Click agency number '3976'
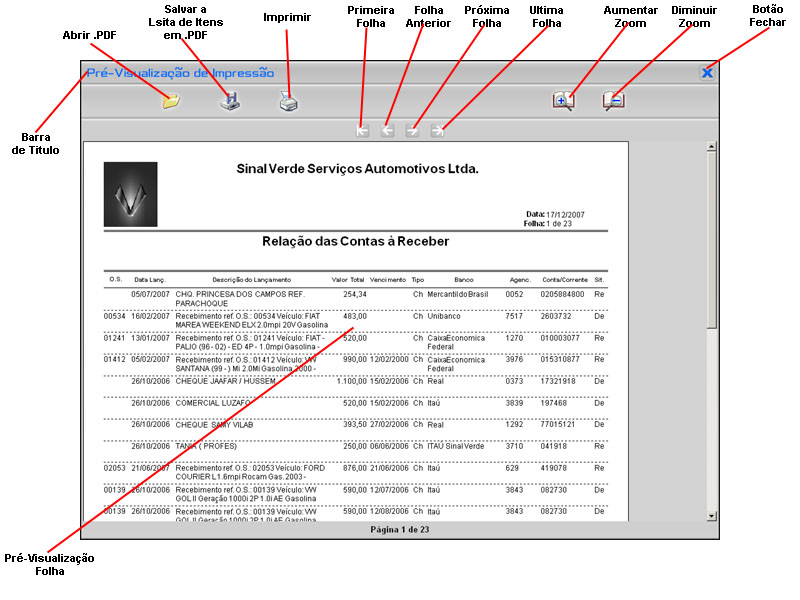 coord(514,359)
